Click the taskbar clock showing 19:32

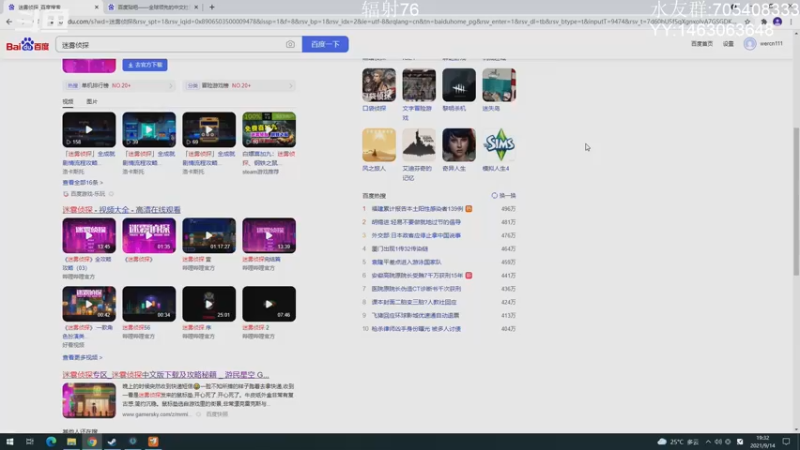coord(763,441)
